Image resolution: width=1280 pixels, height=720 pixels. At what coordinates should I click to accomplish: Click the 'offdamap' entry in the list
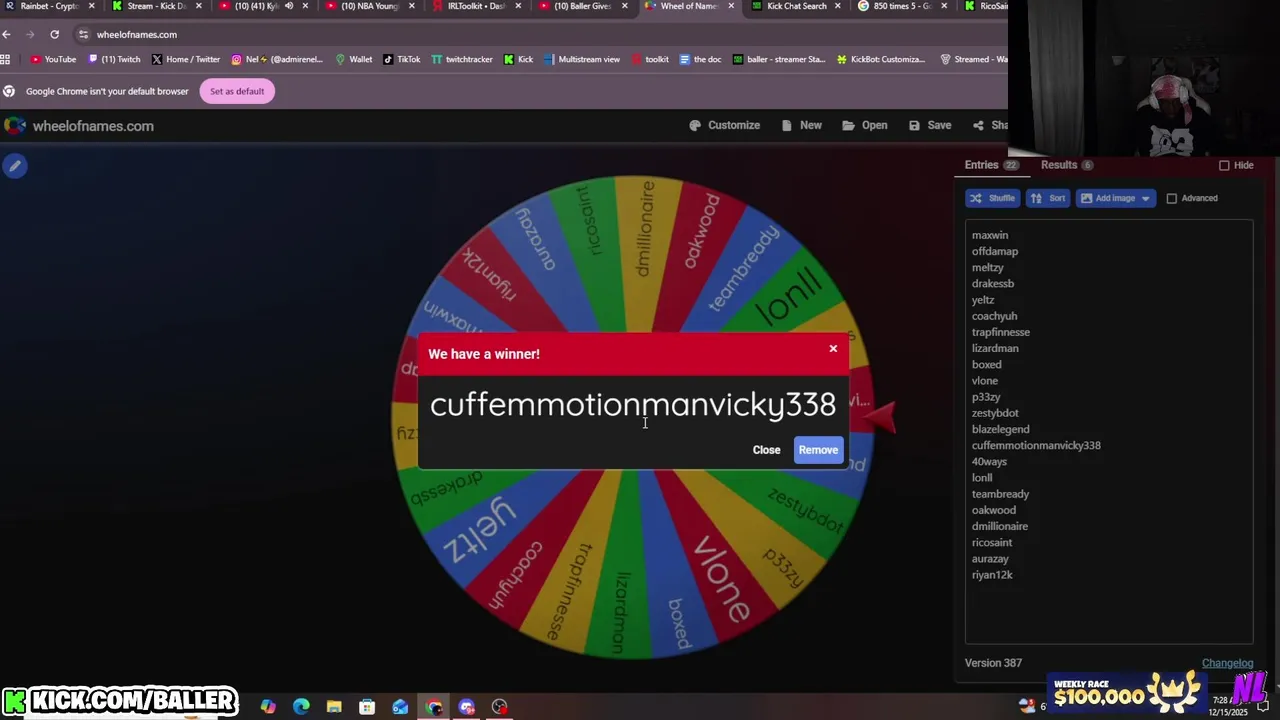click(995, 251)
